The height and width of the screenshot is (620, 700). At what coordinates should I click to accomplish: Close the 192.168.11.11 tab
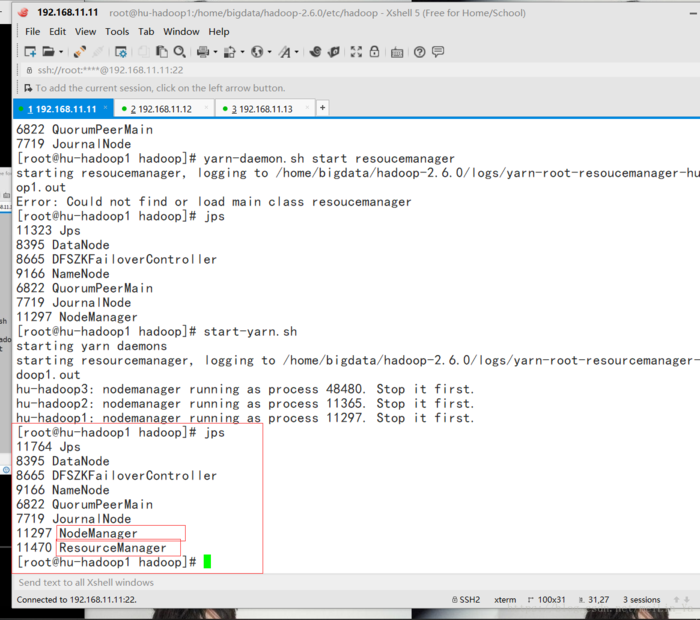tap(105, 107)
